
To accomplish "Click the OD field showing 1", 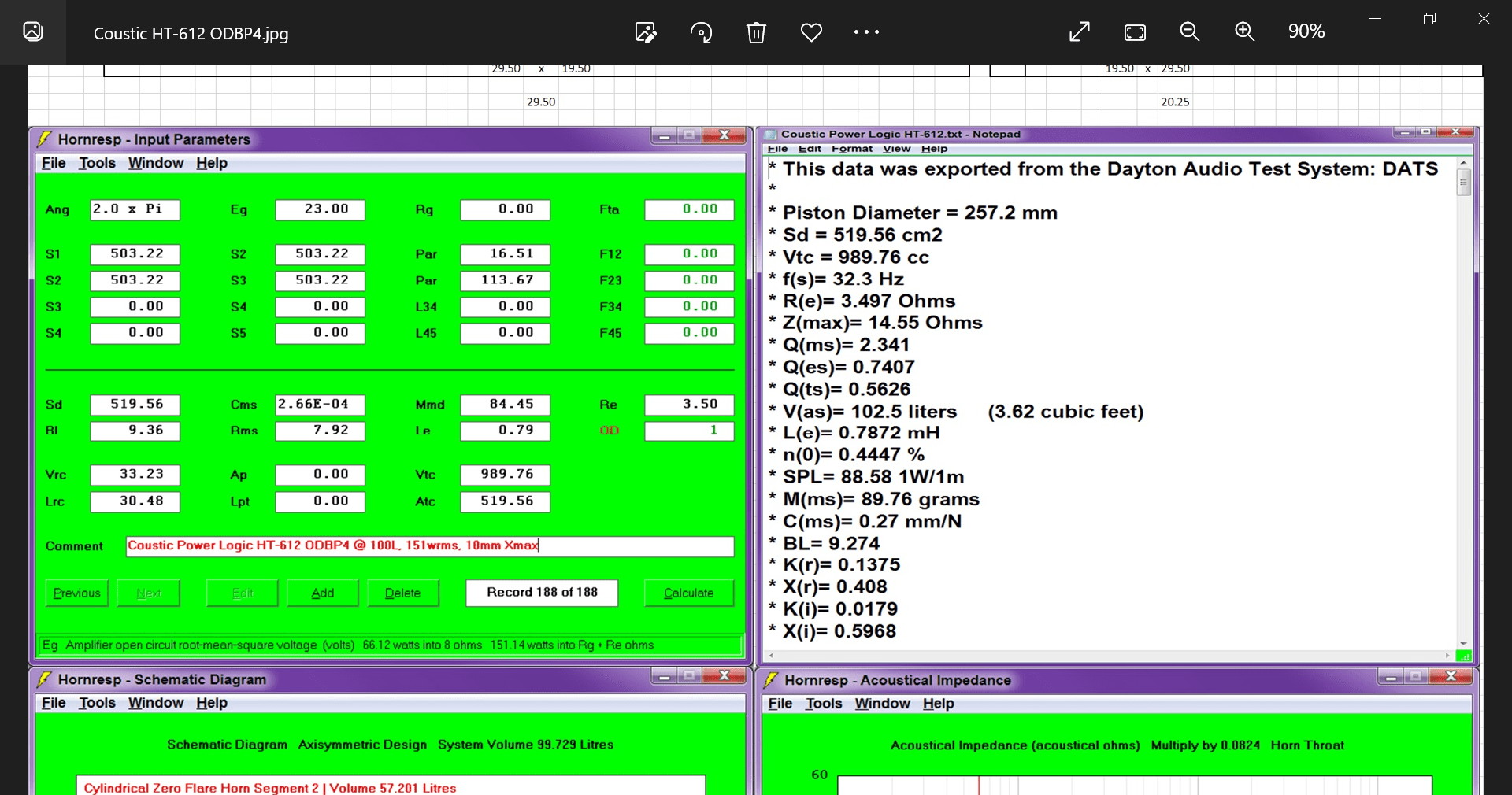I will 690,431.
